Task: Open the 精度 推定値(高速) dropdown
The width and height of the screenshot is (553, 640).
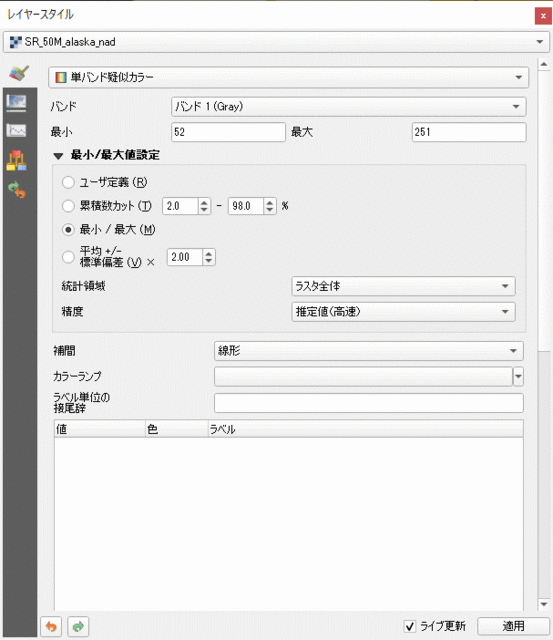Action: point(403,312)
